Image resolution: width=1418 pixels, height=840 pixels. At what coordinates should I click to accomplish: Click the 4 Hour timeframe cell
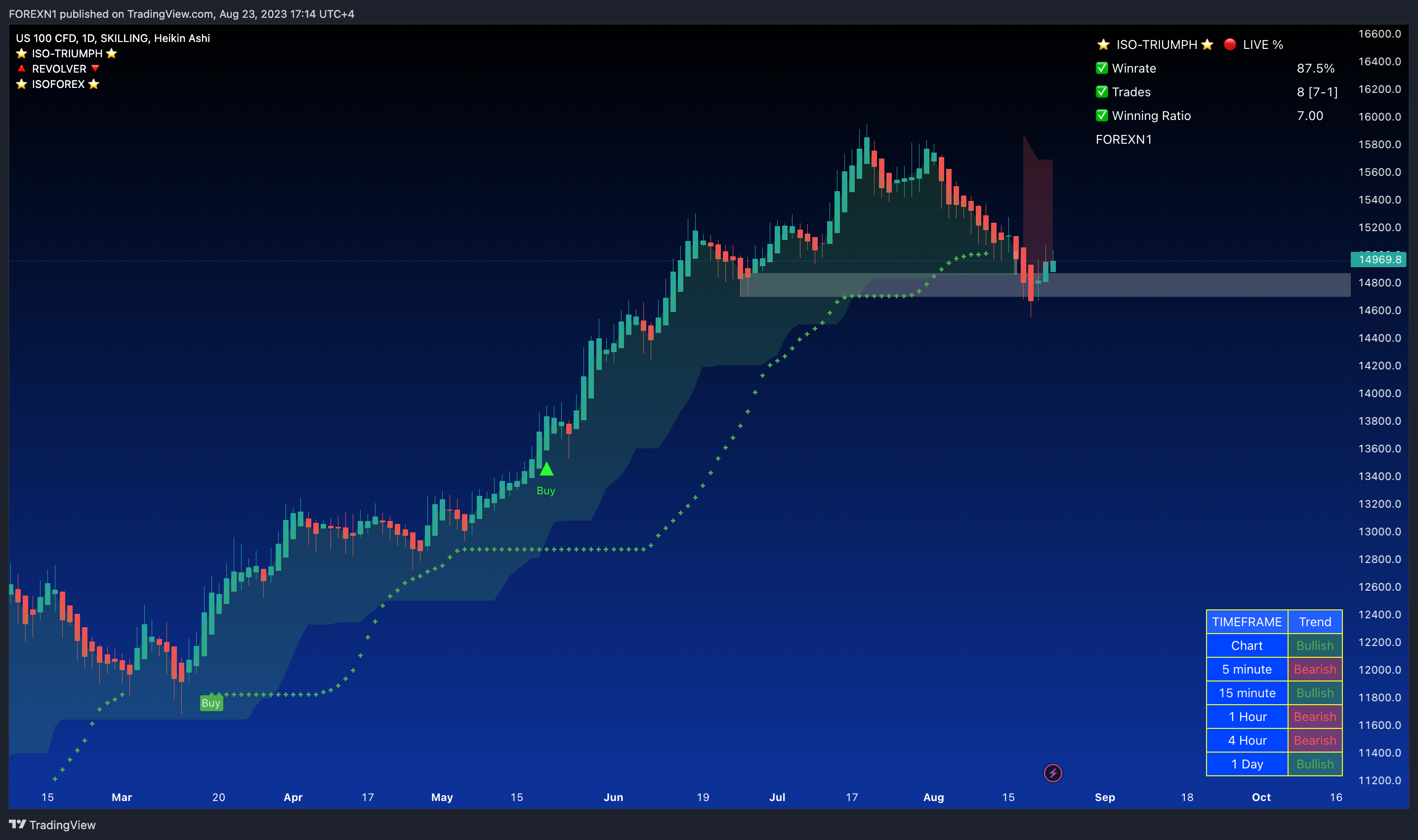[x=1247, y=740]
